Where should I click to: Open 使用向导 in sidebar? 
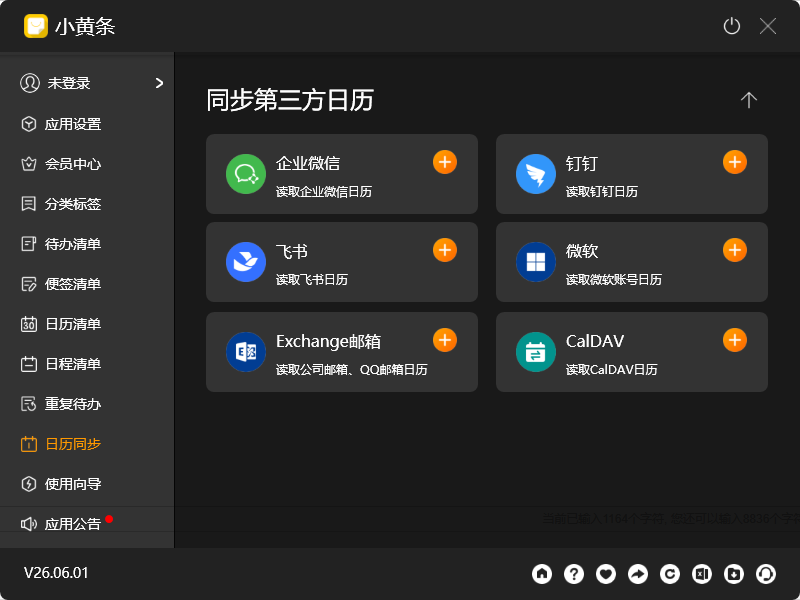point(87,484)
